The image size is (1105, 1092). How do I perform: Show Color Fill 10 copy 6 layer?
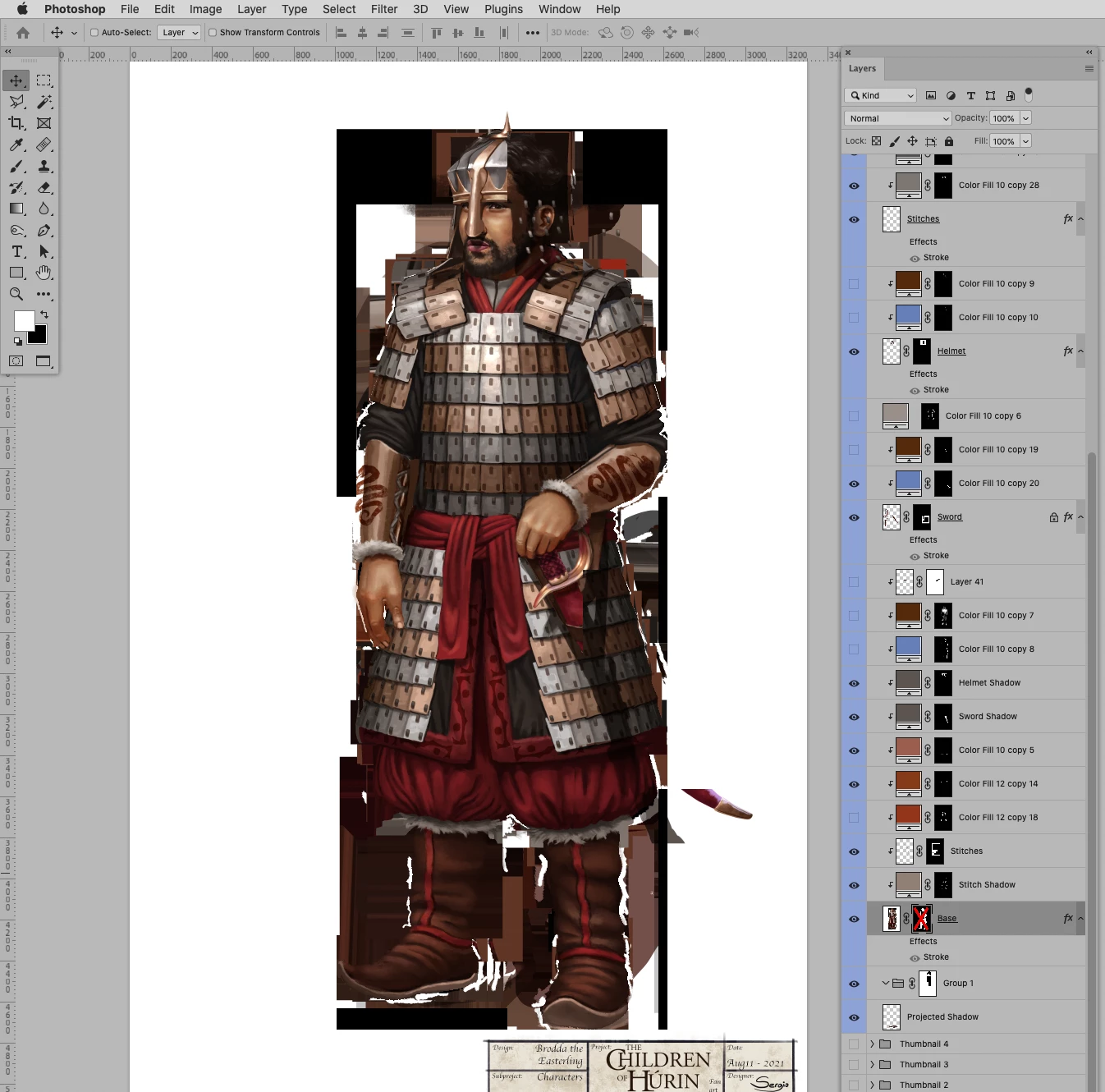point(854,416)
